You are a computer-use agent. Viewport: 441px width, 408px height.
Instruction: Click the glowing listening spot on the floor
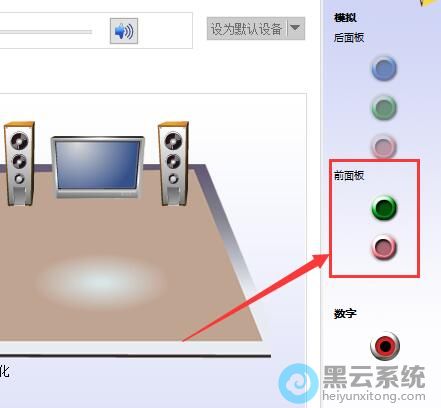(x=100, y=282)
